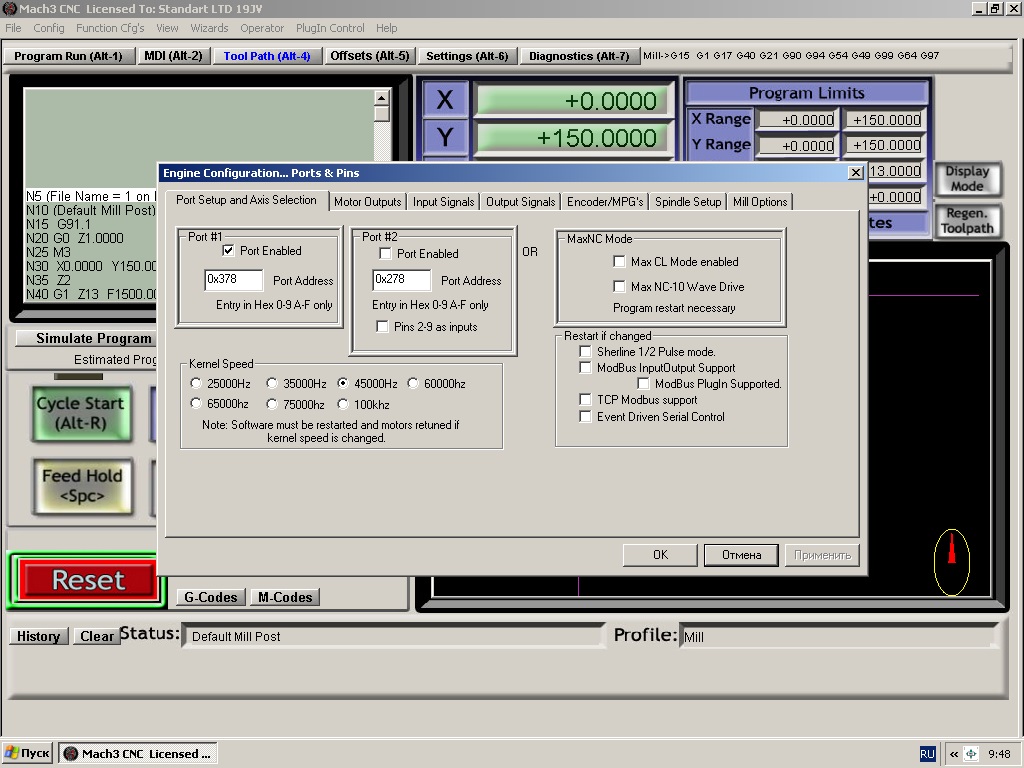This screenshot has width=1024, height=768.
Task: Switch to Tool Path (Alt-4) screen
Action: coord(266,56)
